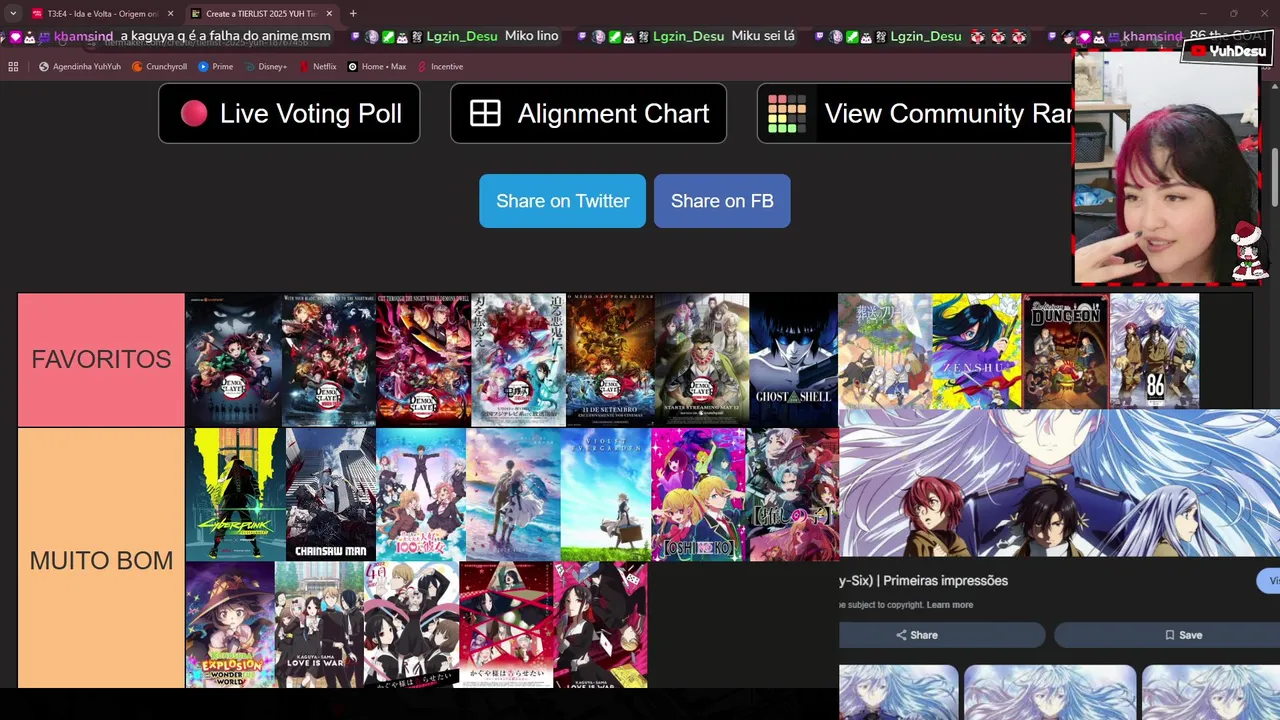Select the Chainsaw Man poster

click(x=330, y=495)
